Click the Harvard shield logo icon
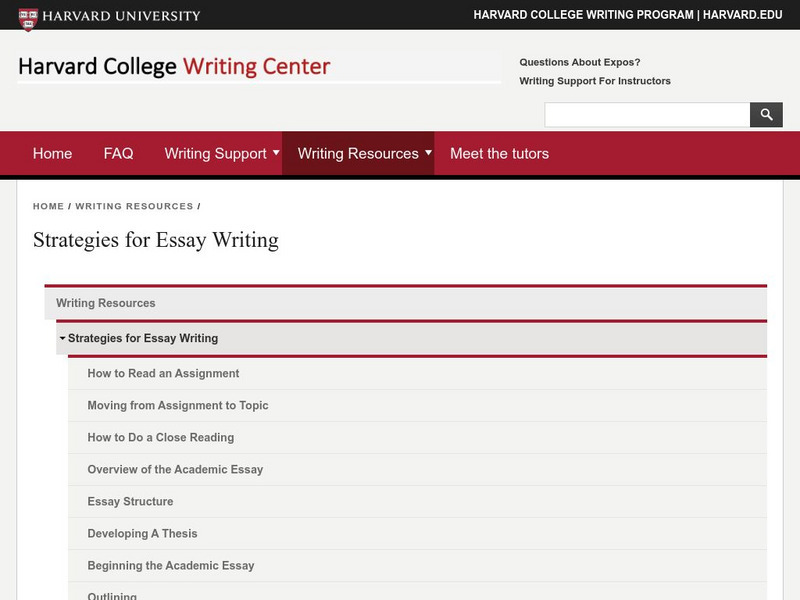The width and height of the screenshot is (800, 600). (27, 16)
